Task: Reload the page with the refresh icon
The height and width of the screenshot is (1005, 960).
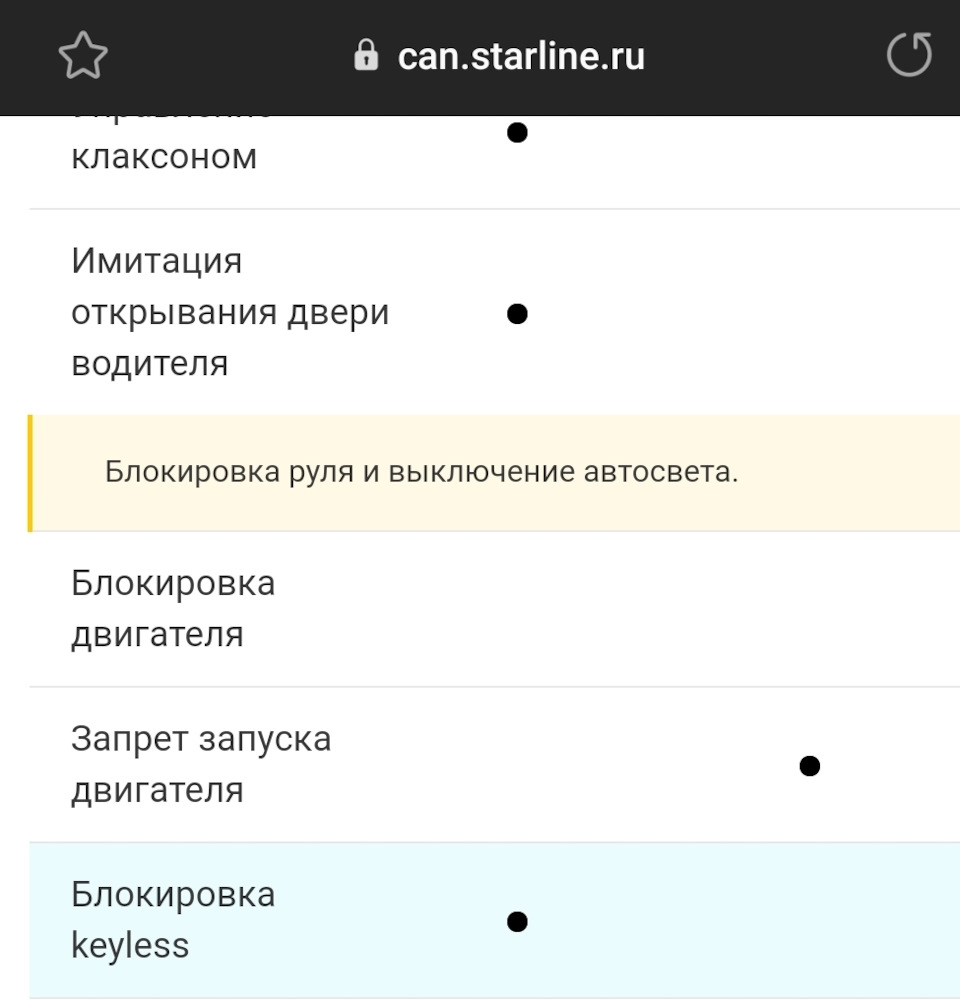Action: point(909,56)
